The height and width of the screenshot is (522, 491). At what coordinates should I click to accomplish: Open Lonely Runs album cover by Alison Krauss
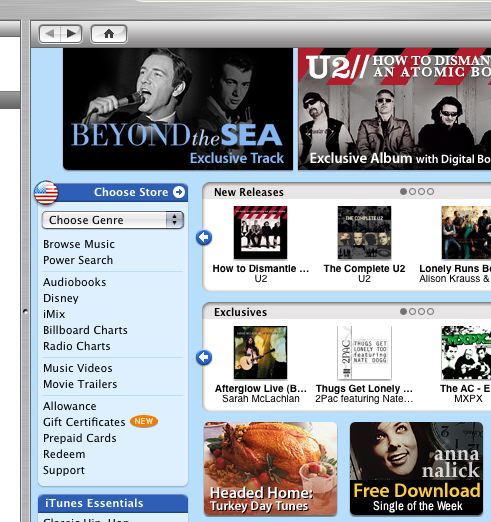coord(466,232)
